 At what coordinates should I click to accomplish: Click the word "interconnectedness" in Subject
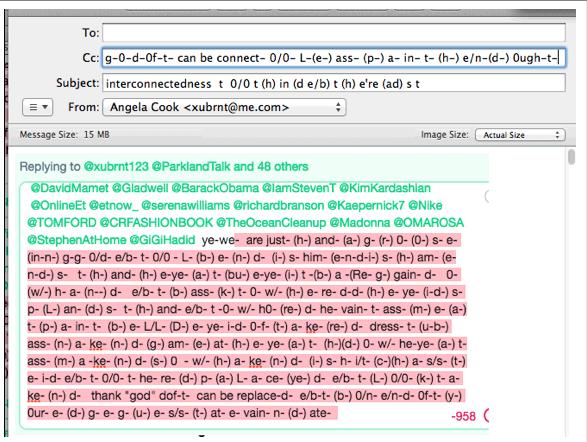[158, 83]
